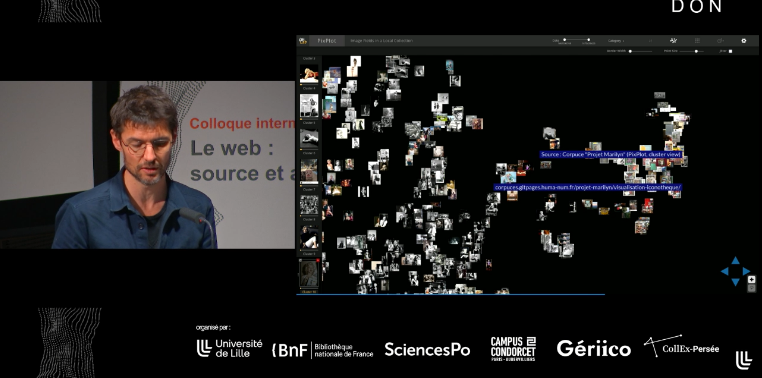The width and height of the screenshot is (762, 378).
Task: Pan left with the blue left arrow
Action: (x=725, y=272)
